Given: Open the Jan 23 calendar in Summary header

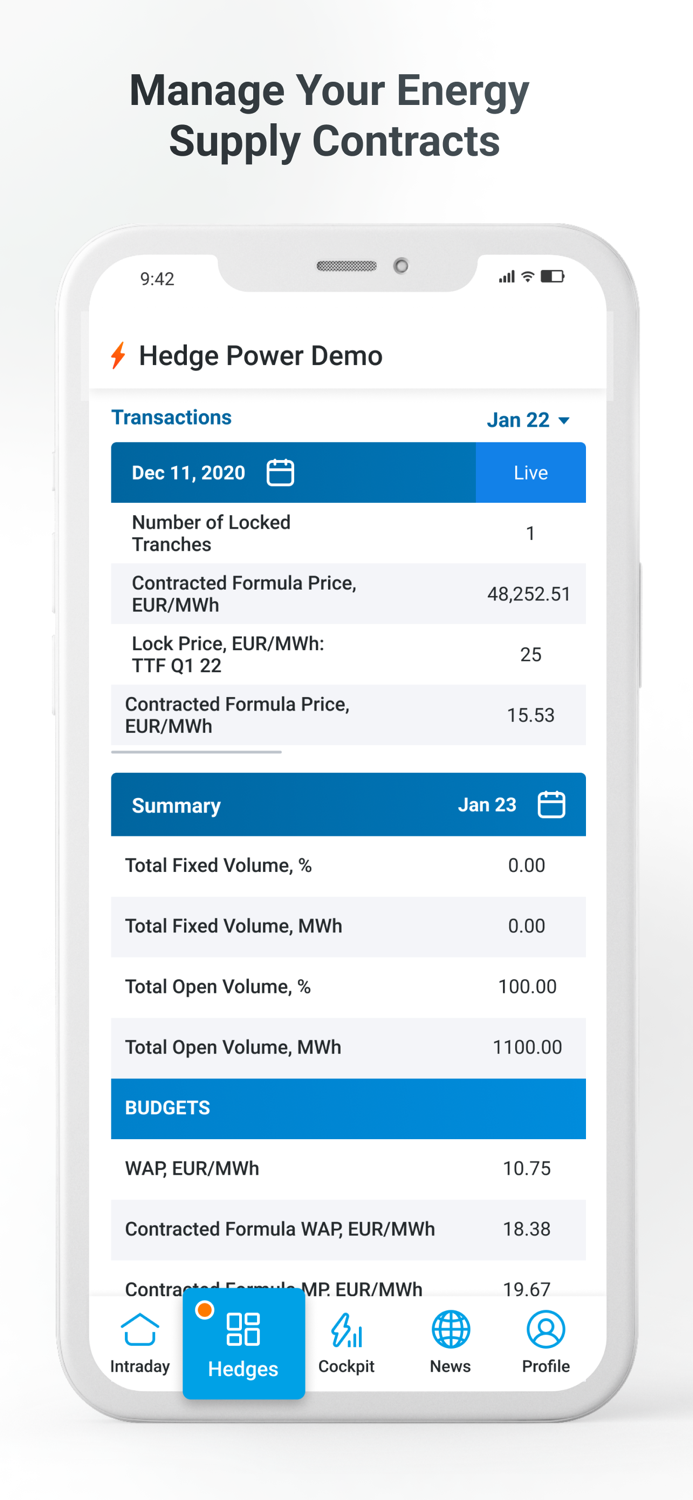Looking at the screenshot, I should [552, 804].
